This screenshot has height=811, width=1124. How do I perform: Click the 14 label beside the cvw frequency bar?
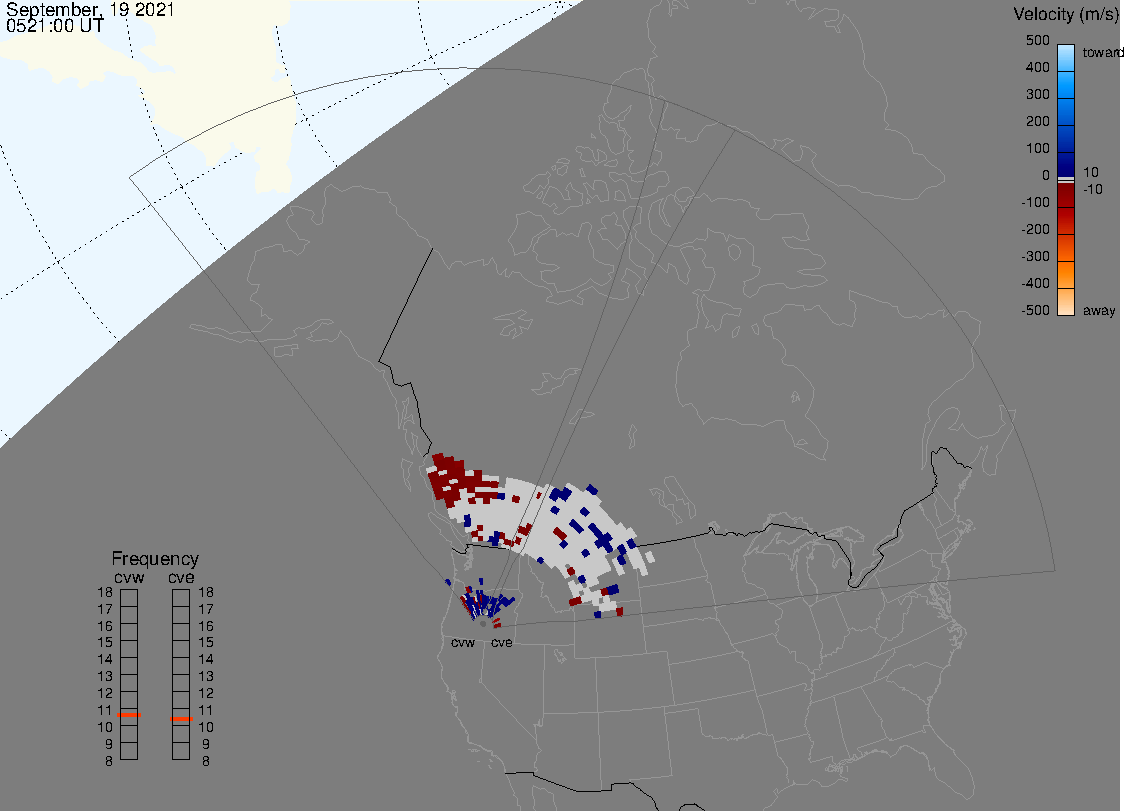click(x=105, y=660)
